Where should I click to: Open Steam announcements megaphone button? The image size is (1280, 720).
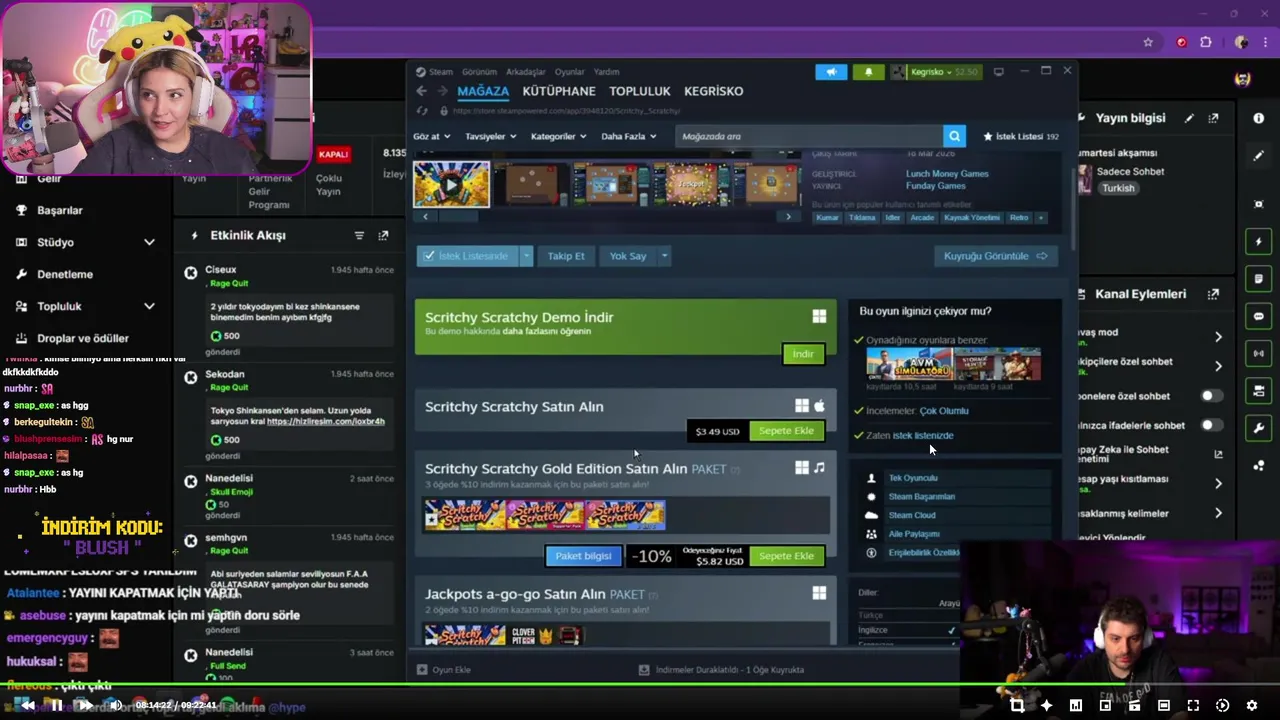pos(831,72)
